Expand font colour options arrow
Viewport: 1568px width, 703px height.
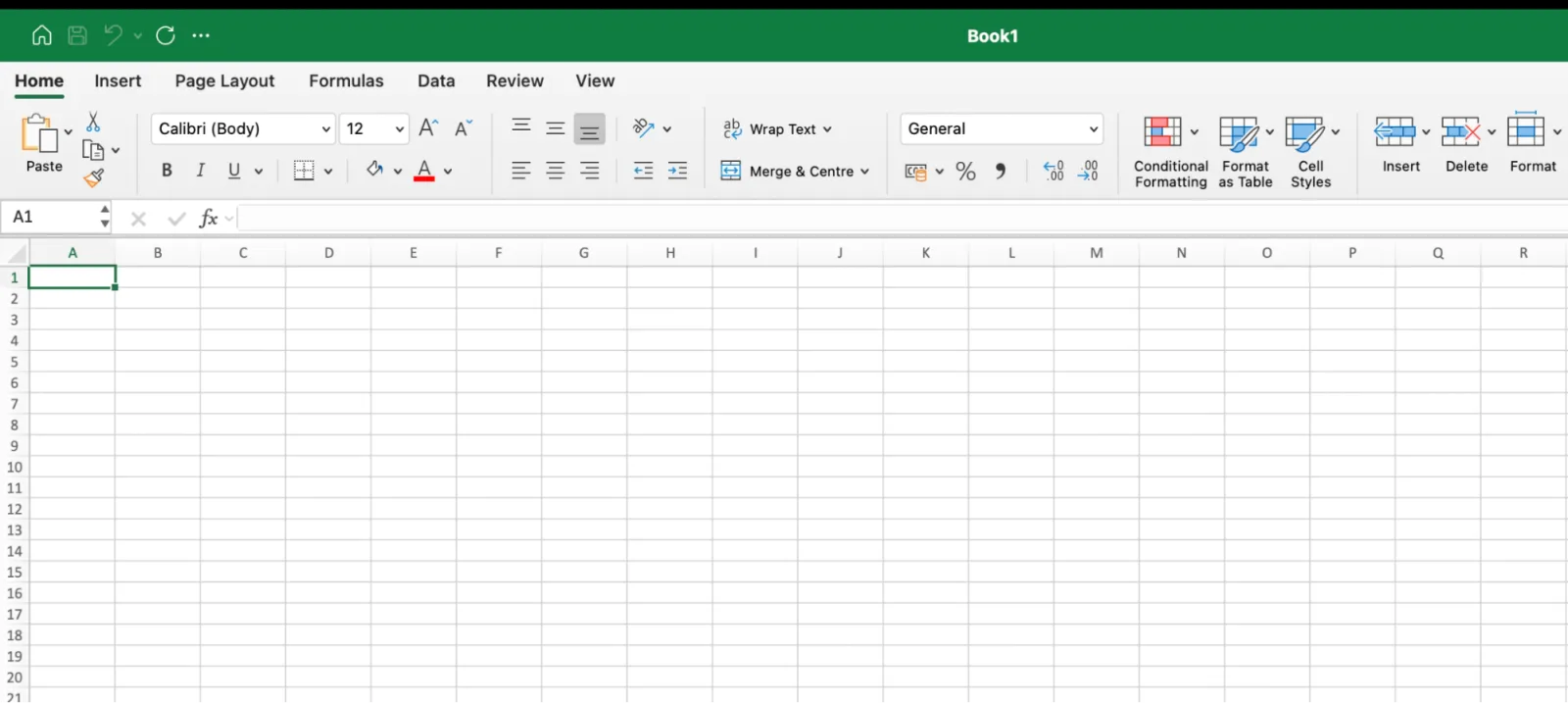448,172
